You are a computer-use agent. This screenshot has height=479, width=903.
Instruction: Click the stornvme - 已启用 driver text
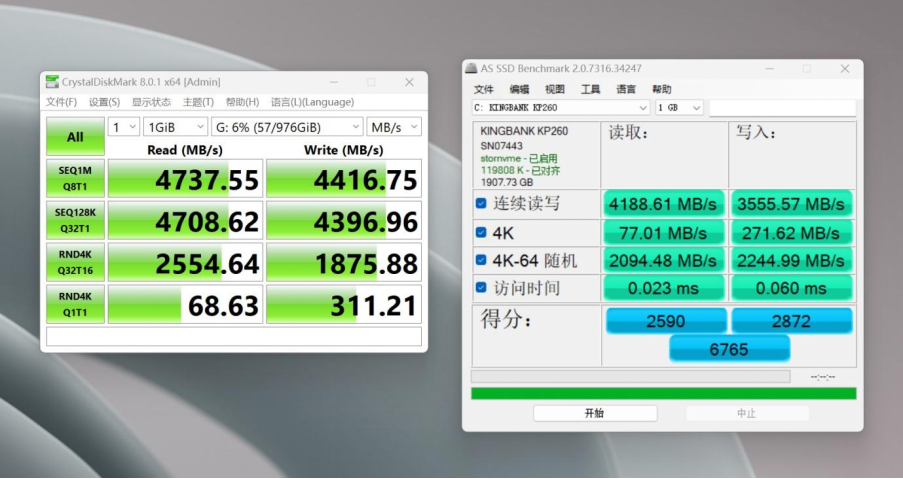519,158
